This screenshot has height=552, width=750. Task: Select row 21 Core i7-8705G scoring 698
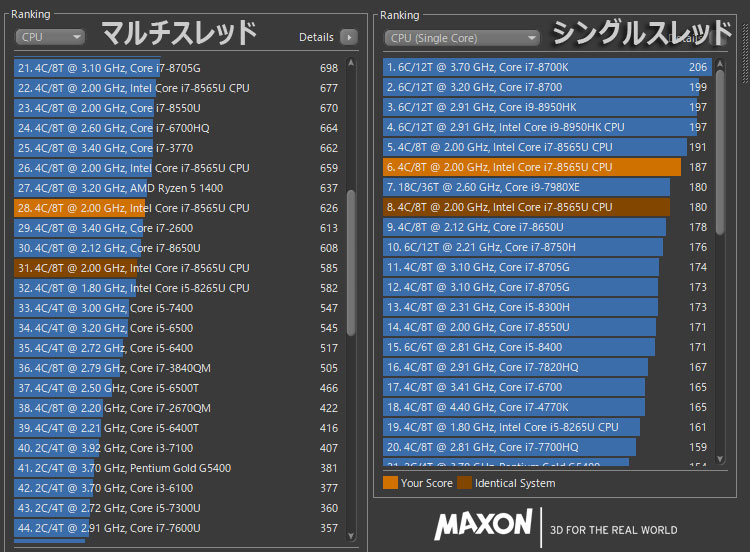point(178,68)
